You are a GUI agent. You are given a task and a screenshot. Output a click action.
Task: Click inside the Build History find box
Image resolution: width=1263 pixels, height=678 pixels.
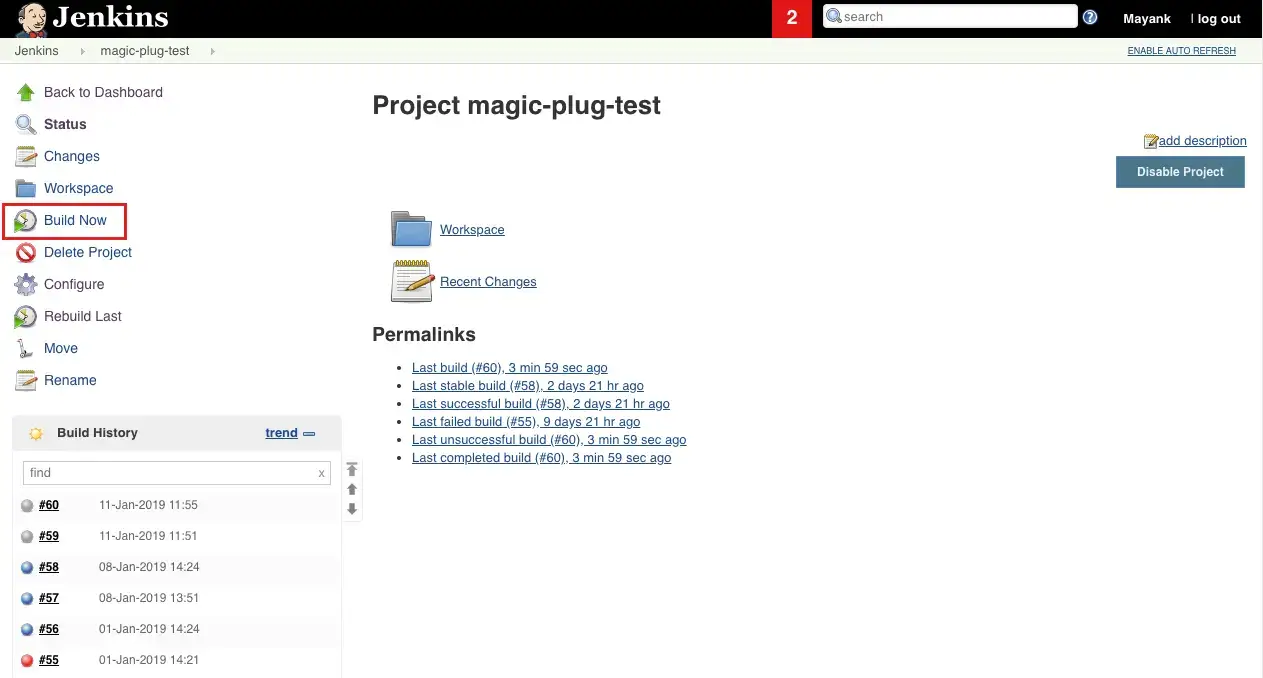point(170,472)
